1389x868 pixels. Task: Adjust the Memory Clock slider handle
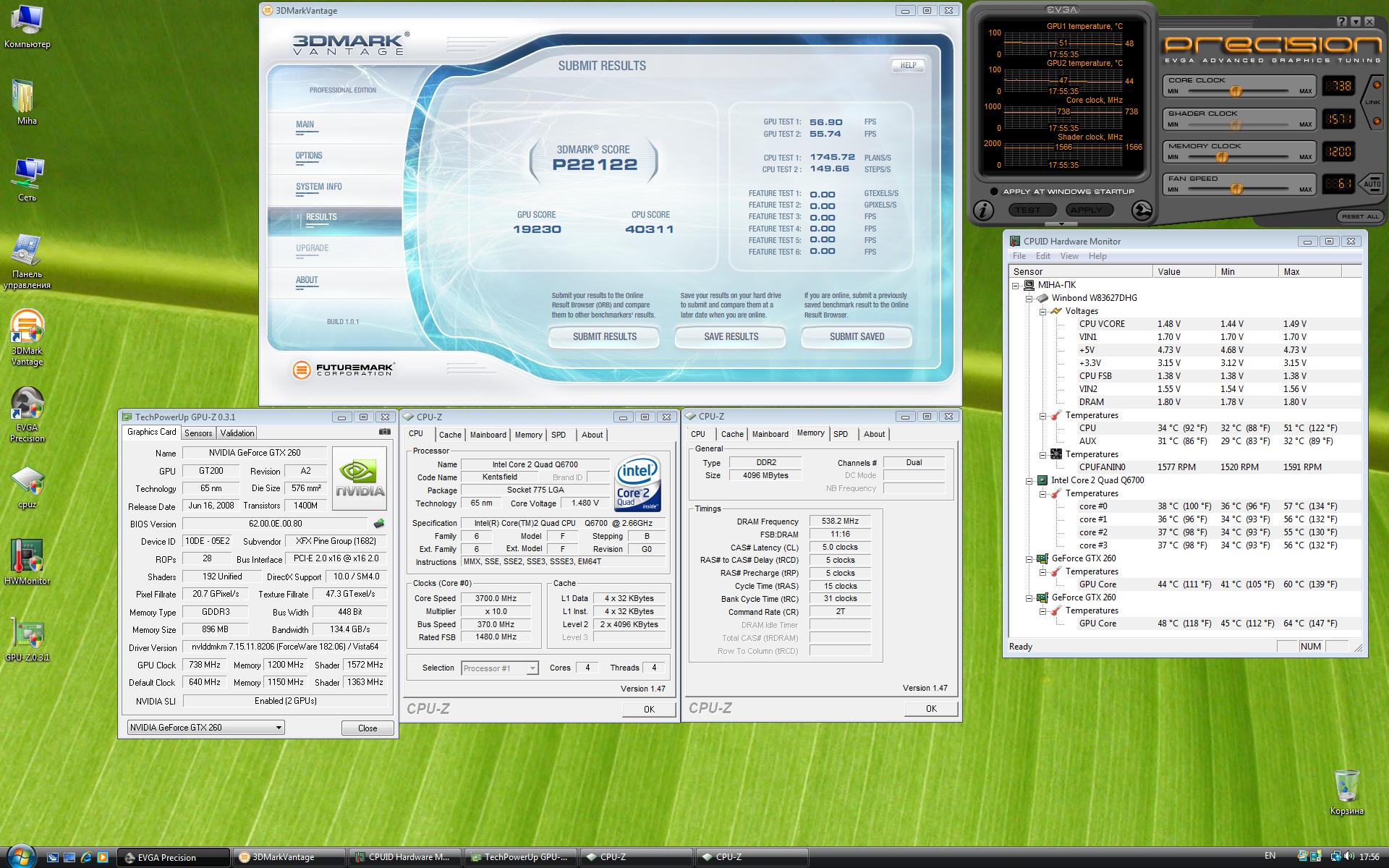pyautogui.click(x=1222, y=156)
